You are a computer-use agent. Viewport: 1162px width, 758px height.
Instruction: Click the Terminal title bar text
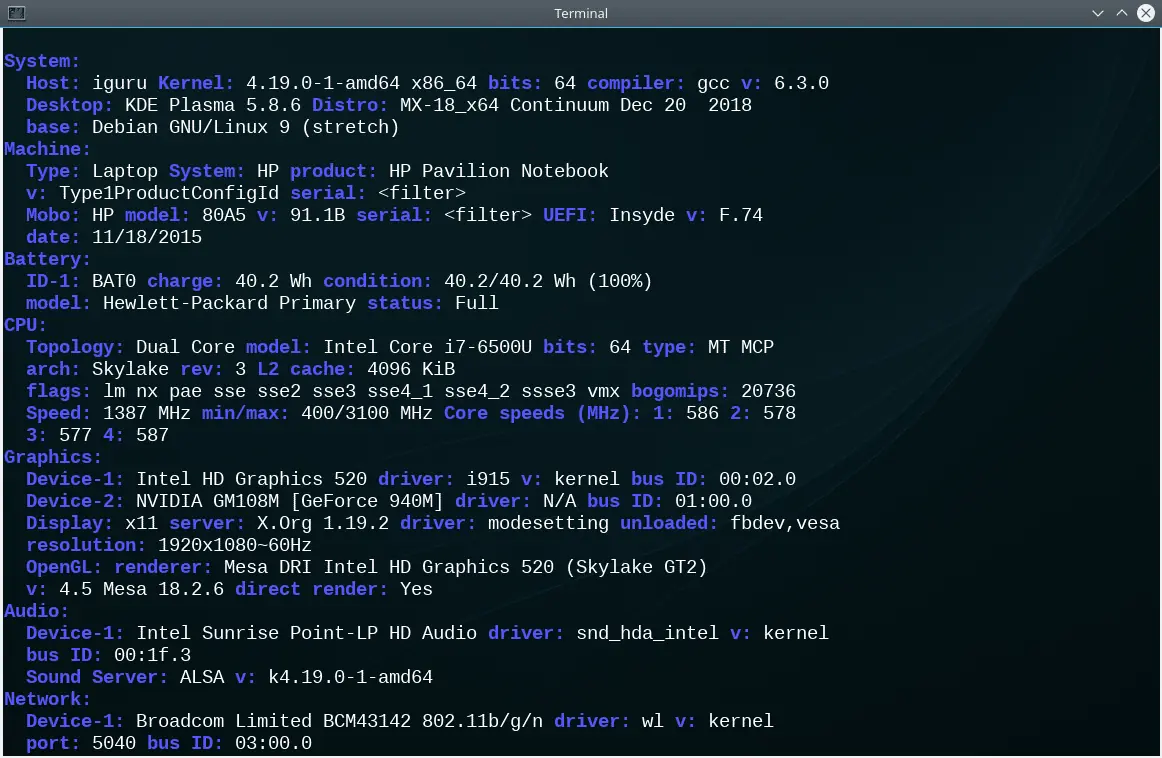point(581,13)
